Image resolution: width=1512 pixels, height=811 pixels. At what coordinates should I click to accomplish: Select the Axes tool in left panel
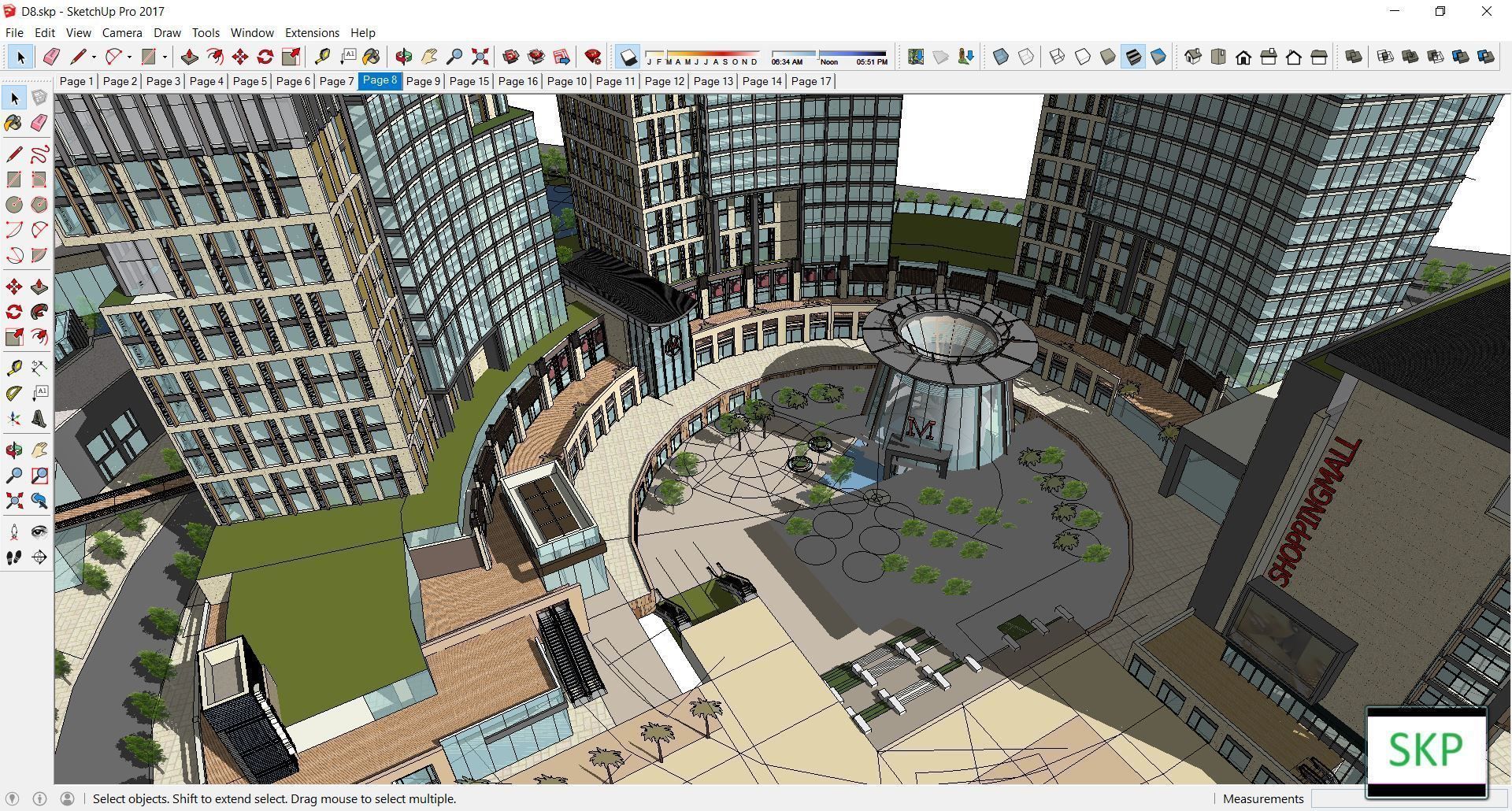coord(14,418)
